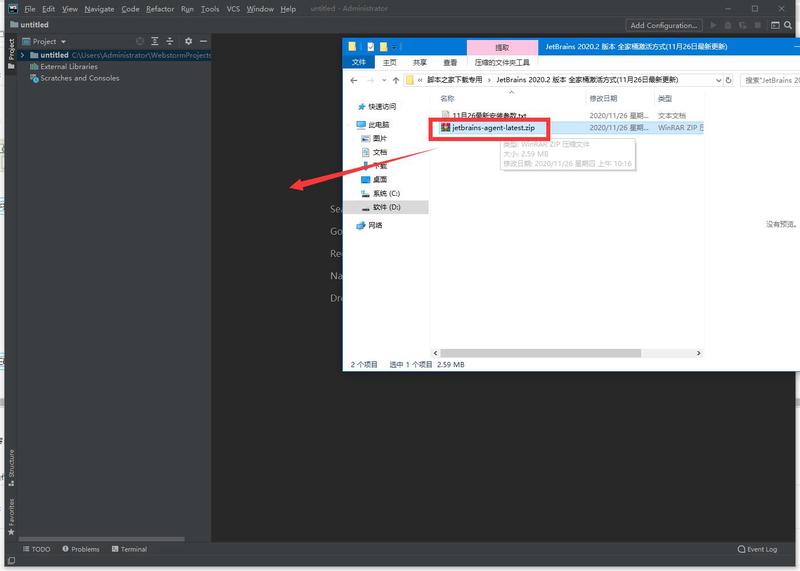Open the Terminal tool window
The height and width of the screenshot is (571, 800).
[129, 549]
